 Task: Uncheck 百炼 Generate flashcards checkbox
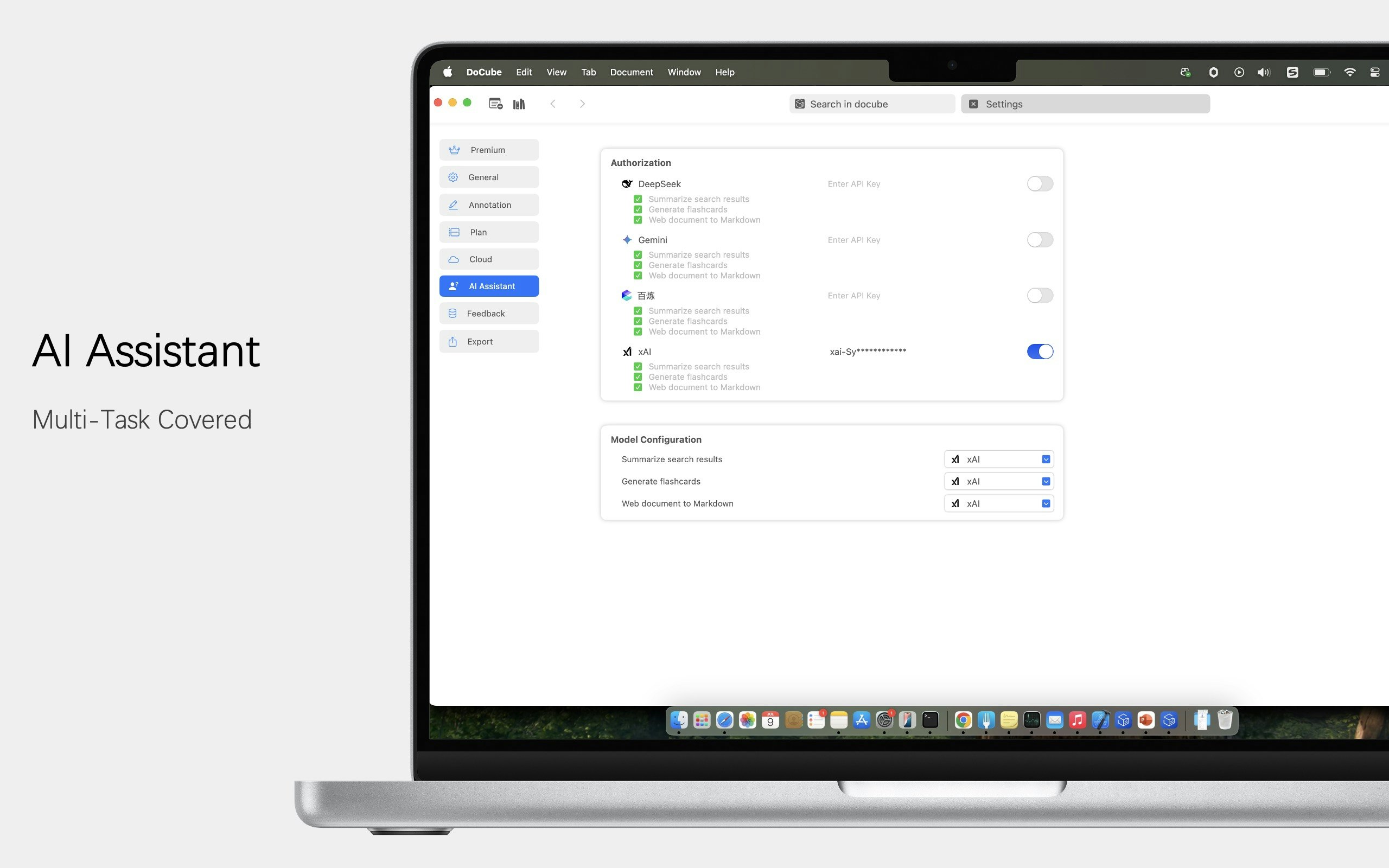pos(637,322)
